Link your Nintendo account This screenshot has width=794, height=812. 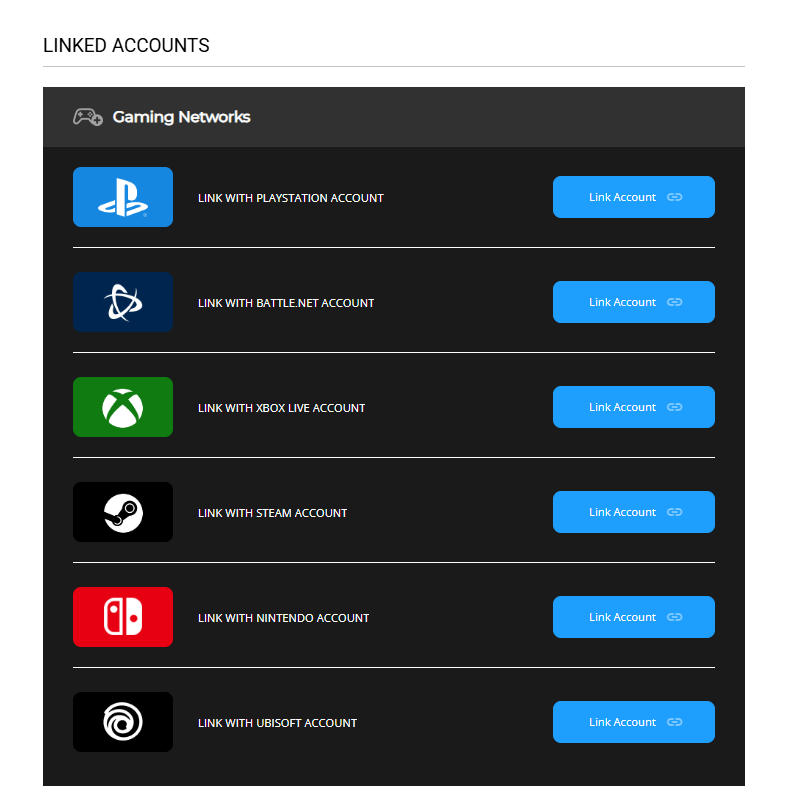pyautogui.click(x=633, y=617)
